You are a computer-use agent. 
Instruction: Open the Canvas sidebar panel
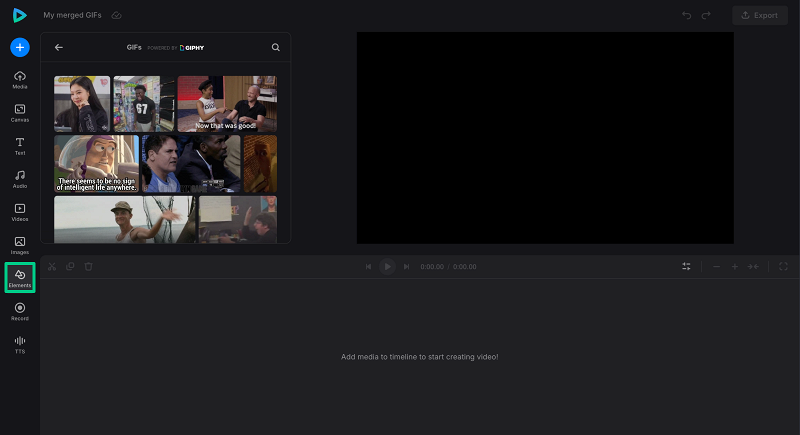(20, 113)
